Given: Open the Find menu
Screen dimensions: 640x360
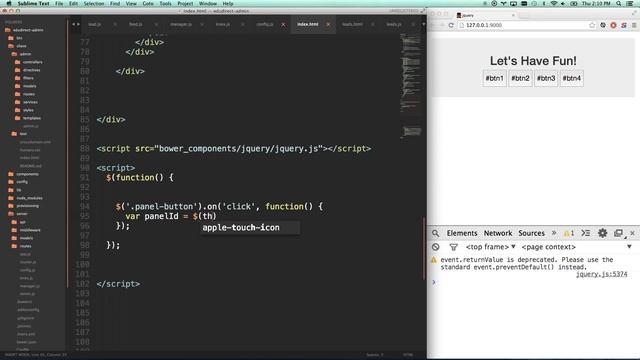Looking at the screenshot, I should [x=115, y=3].
